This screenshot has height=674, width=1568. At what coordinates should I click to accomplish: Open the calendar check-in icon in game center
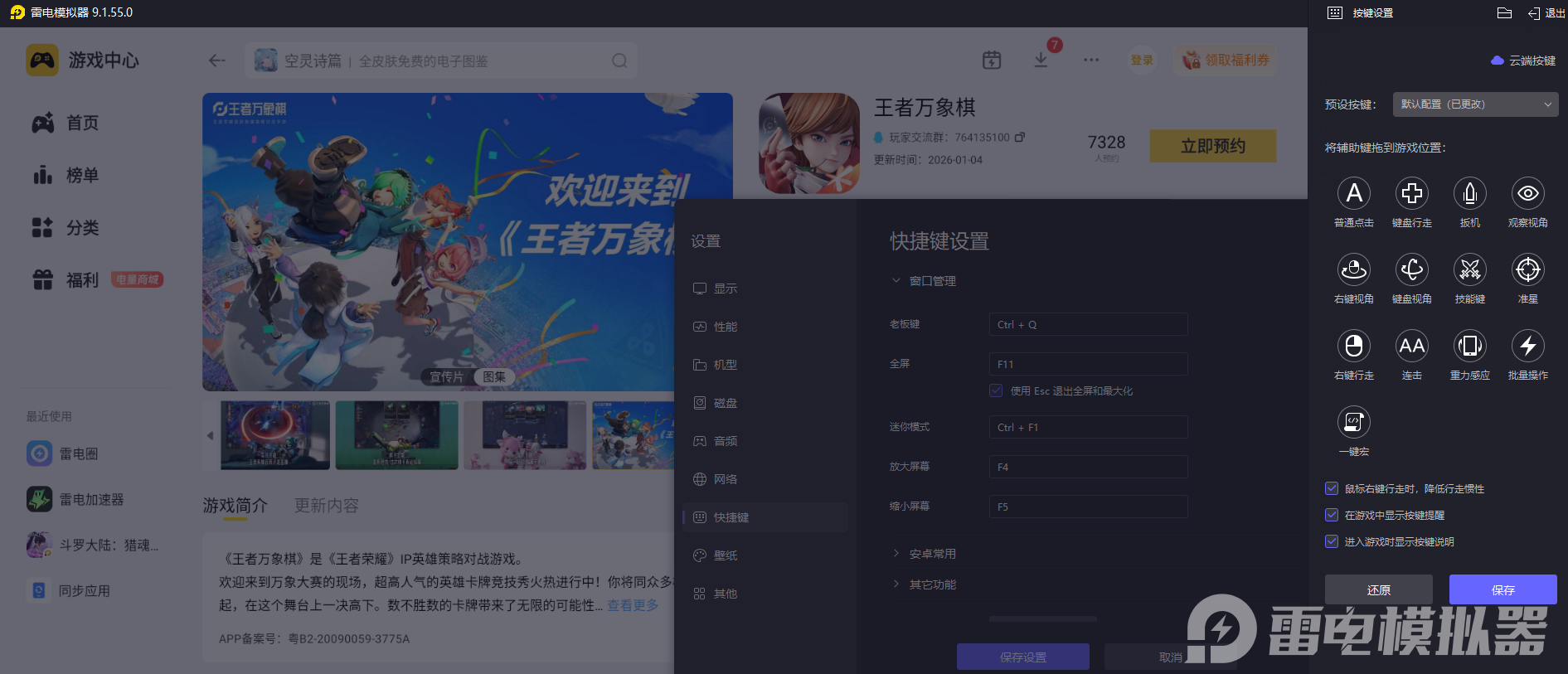992,60
